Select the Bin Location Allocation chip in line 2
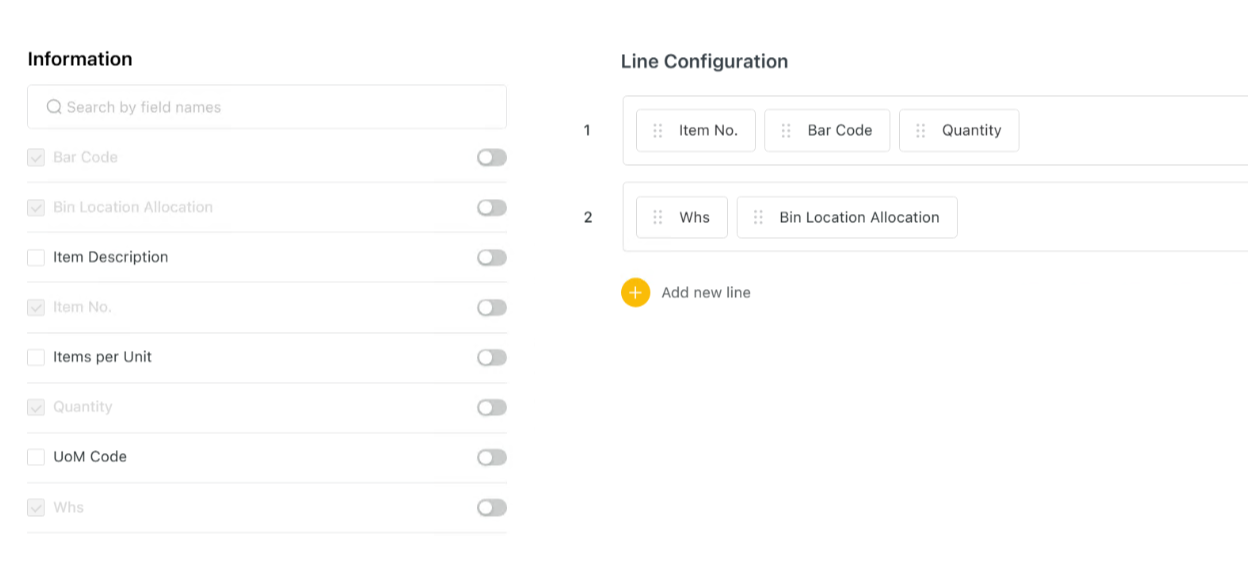The image size is (1248, 568). coord(858,218)
